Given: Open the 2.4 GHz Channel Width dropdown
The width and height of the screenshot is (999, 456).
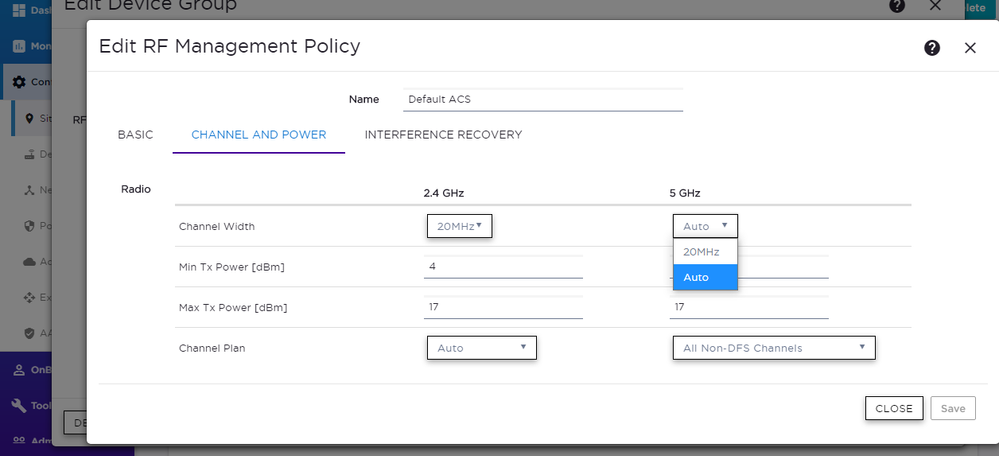Looking at the screenshot, I should pyautogui.click(x=459, y=226).
